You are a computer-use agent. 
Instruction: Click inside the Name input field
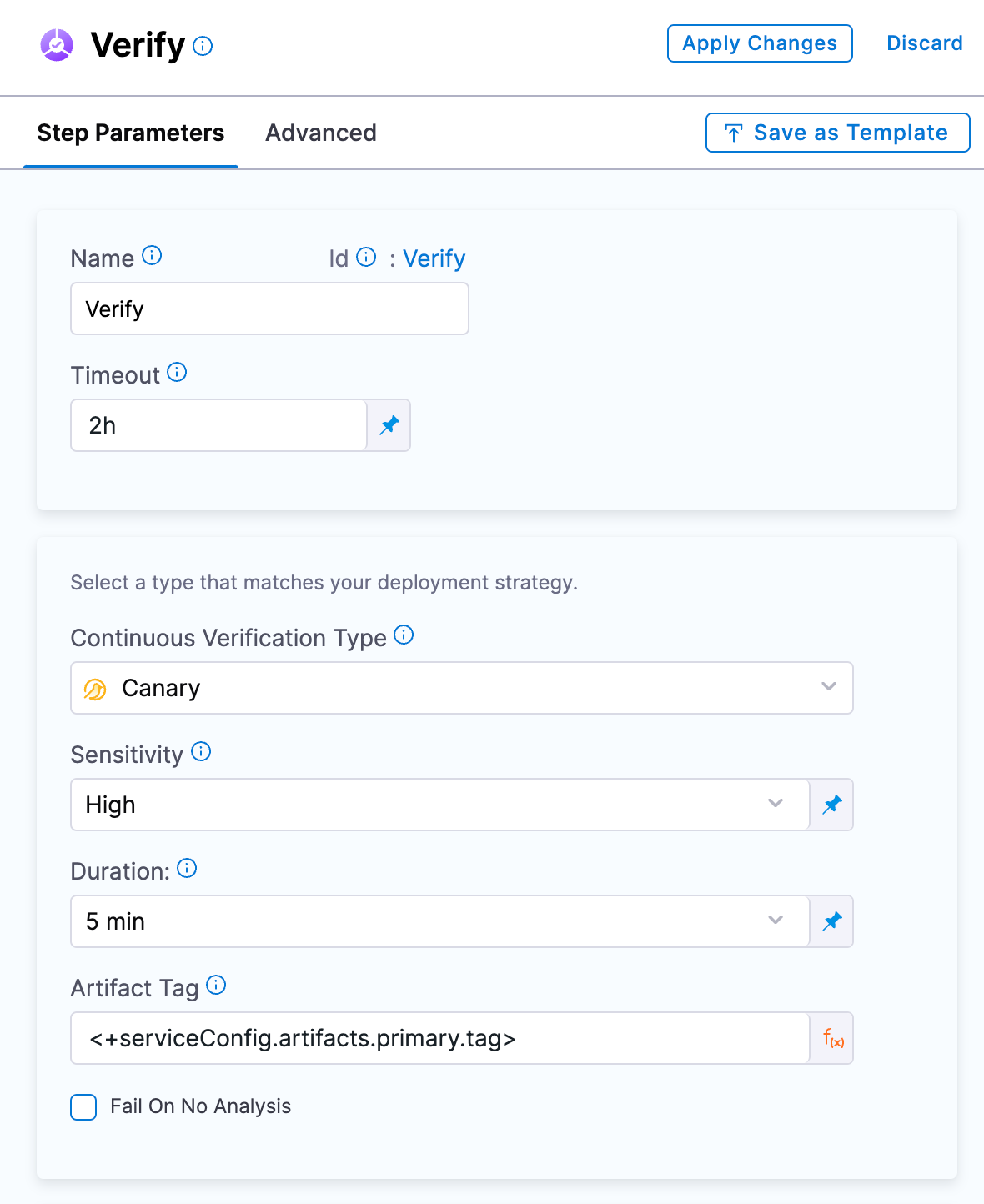click(269, 309)
